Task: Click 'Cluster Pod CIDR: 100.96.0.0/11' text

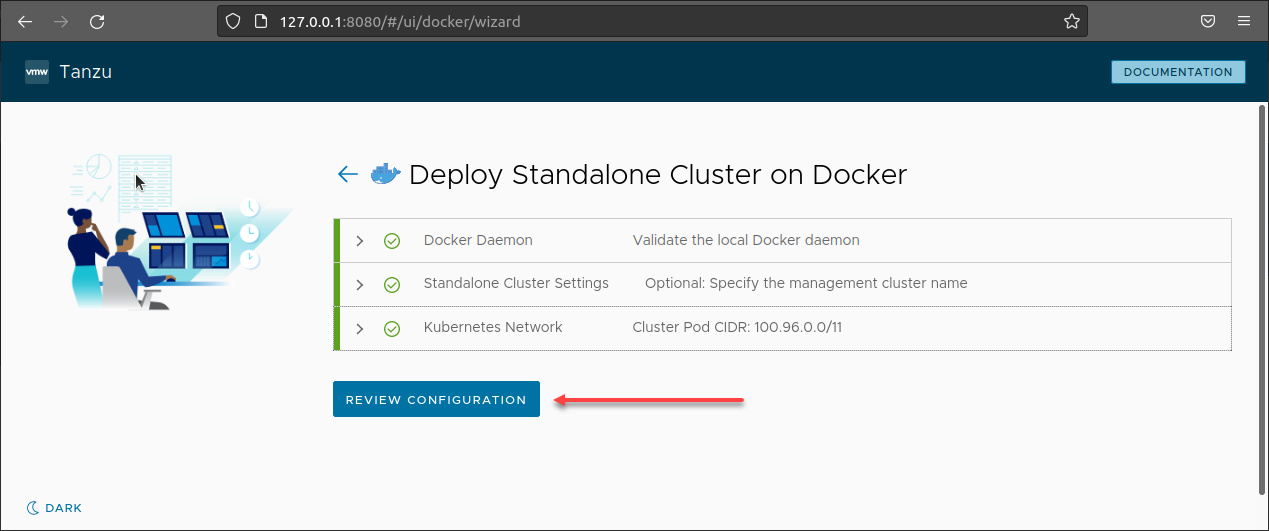Action: (737, 327)
